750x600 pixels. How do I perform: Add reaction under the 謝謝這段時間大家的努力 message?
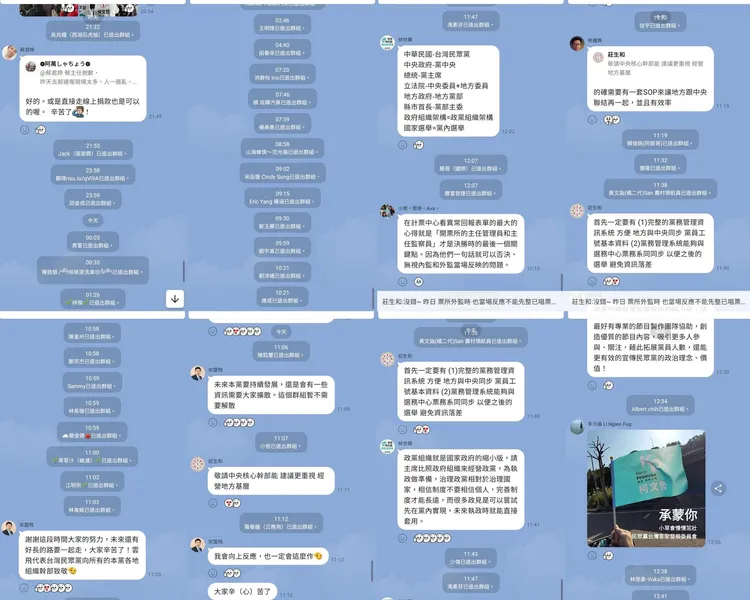[x=23, y=588]
